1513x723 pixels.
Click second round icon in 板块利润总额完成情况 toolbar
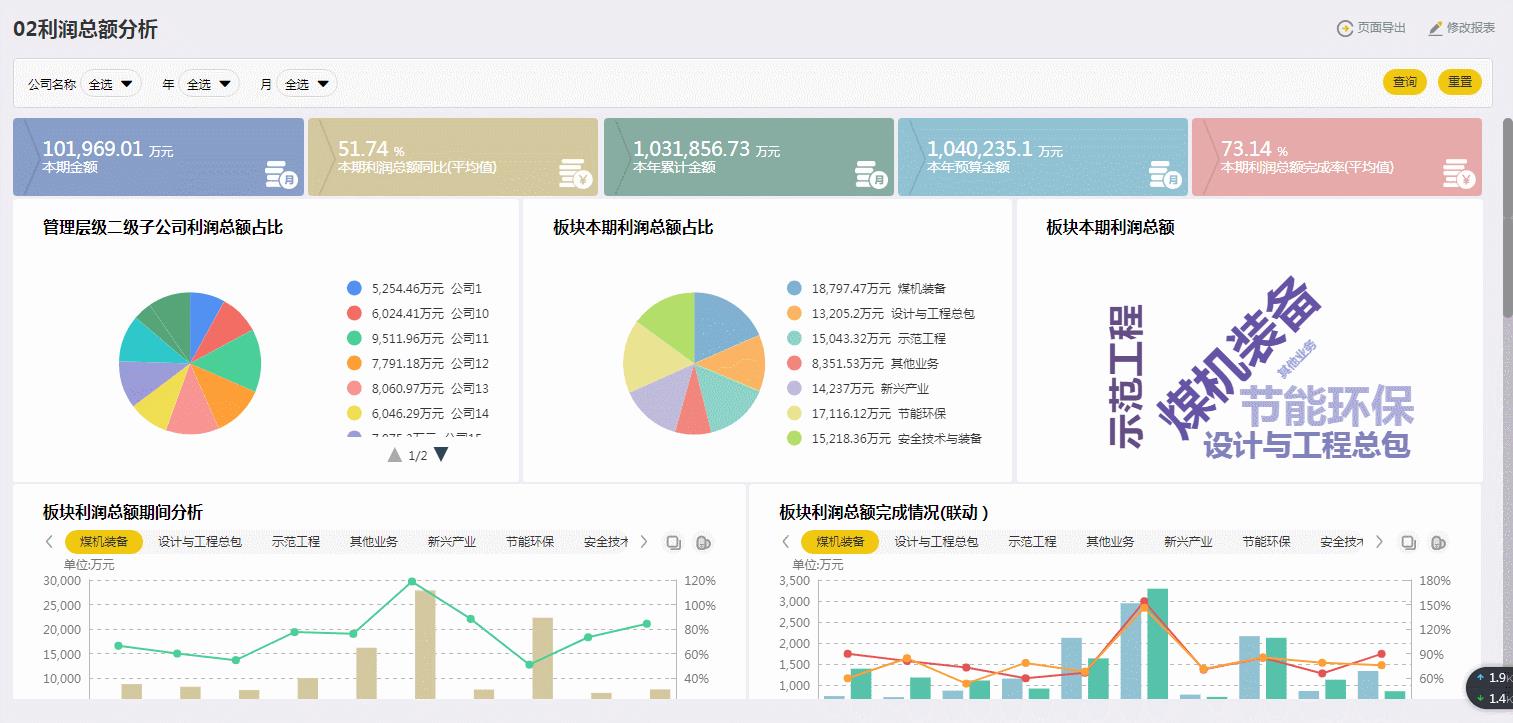1438,542
